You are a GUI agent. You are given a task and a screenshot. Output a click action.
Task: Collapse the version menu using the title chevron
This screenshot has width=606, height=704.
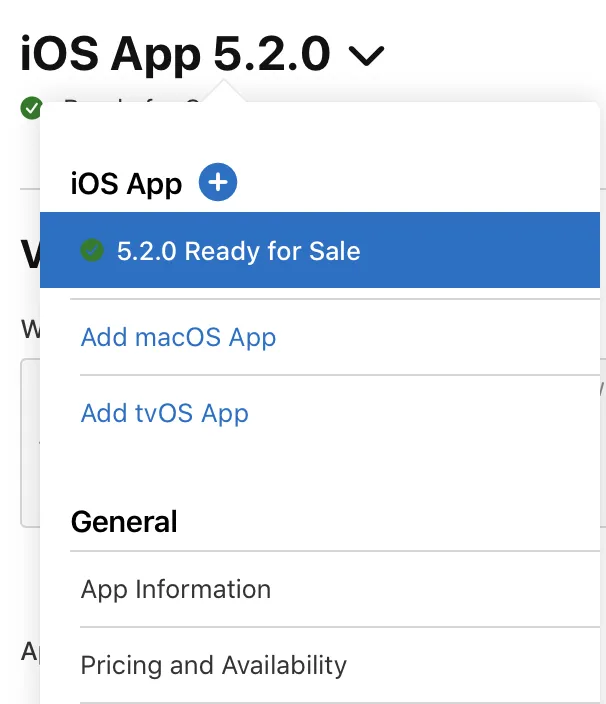click(x=367, y=57)
